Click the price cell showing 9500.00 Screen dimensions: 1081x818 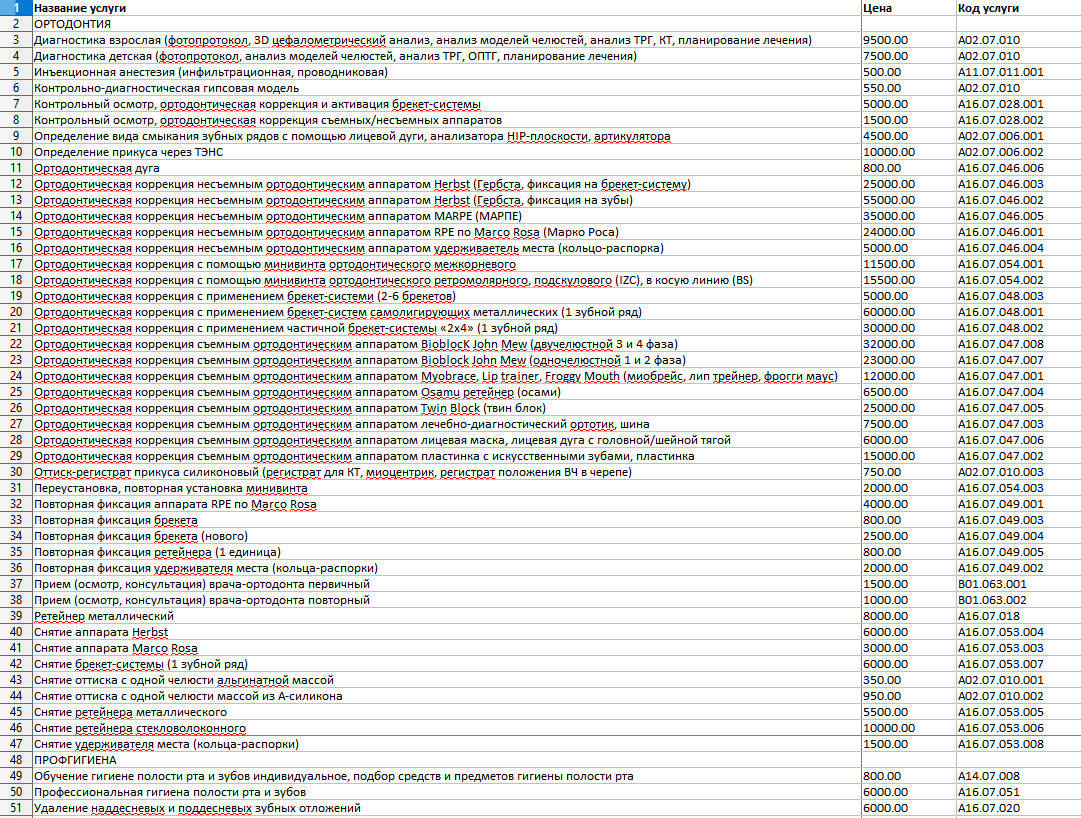pyautogui.click(x=885, y=40)
